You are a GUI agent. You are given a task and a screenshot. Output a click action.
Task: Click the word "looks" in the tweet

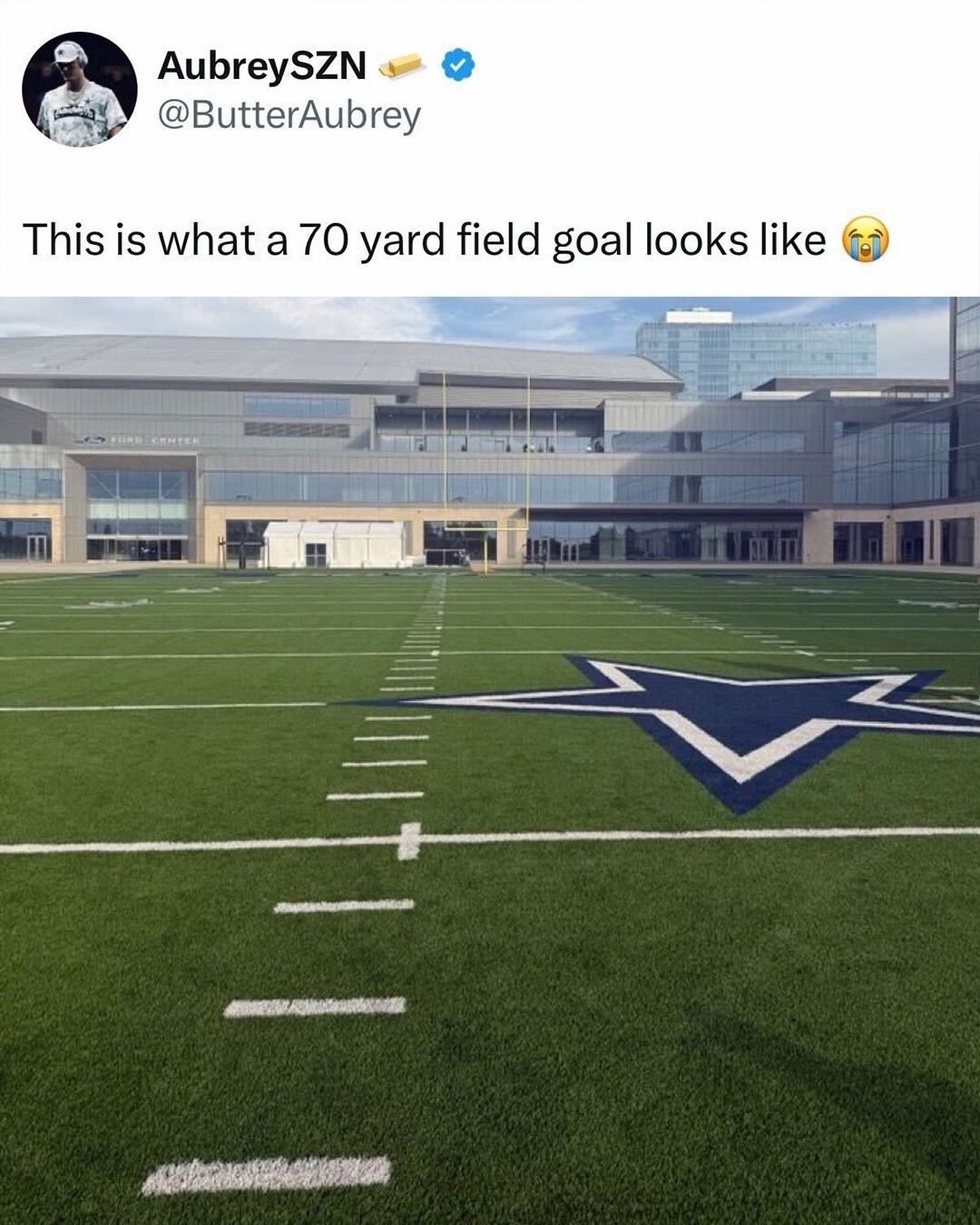[696, 241]
